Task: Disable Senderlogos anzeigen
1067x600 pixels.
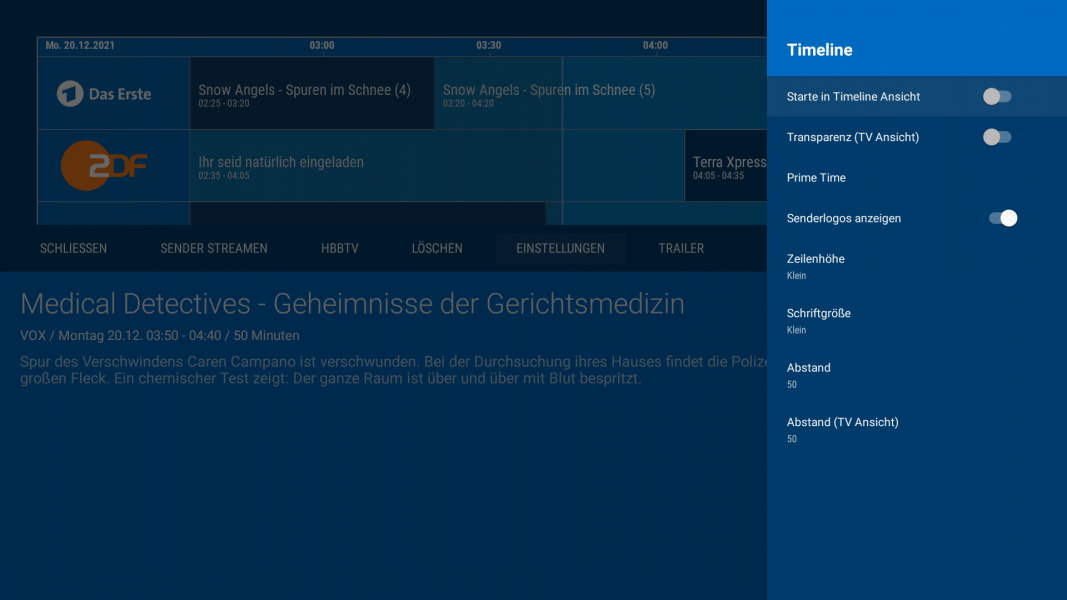Action: pyautogui.click(x=1001, y=217)
